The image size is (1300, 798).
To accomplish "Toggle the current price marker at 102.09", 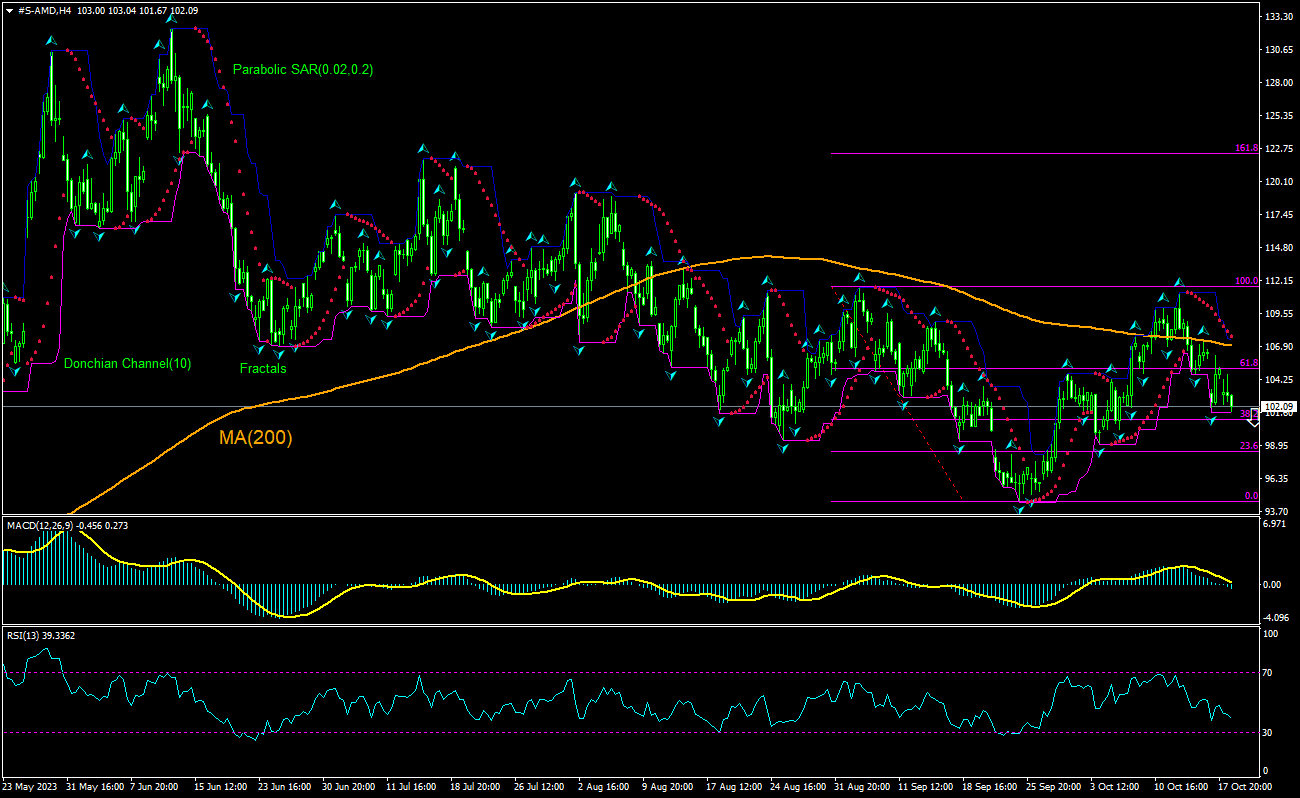I will [1277, 406].
